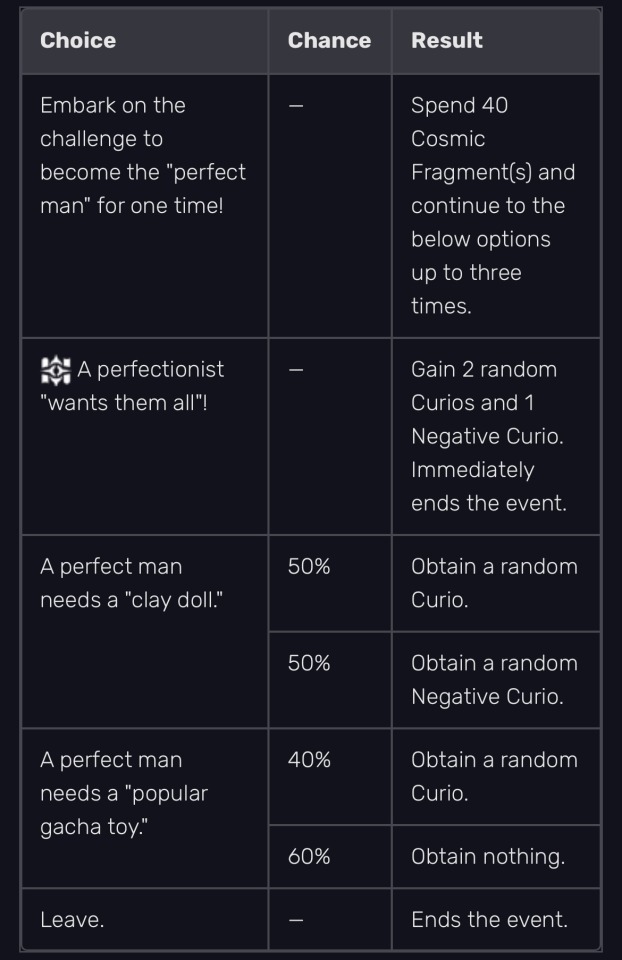Click the "Leave." choice
This screenshot has height=960, width=622.
point(72,920)
